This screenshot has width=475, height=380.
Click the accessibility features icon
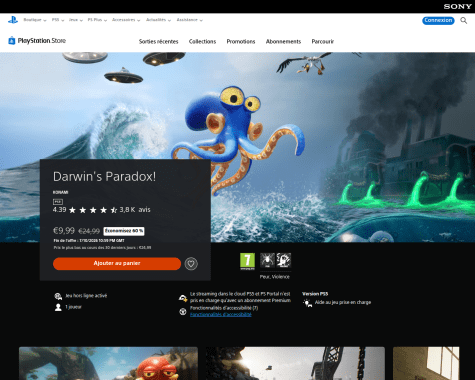[183, 311]
